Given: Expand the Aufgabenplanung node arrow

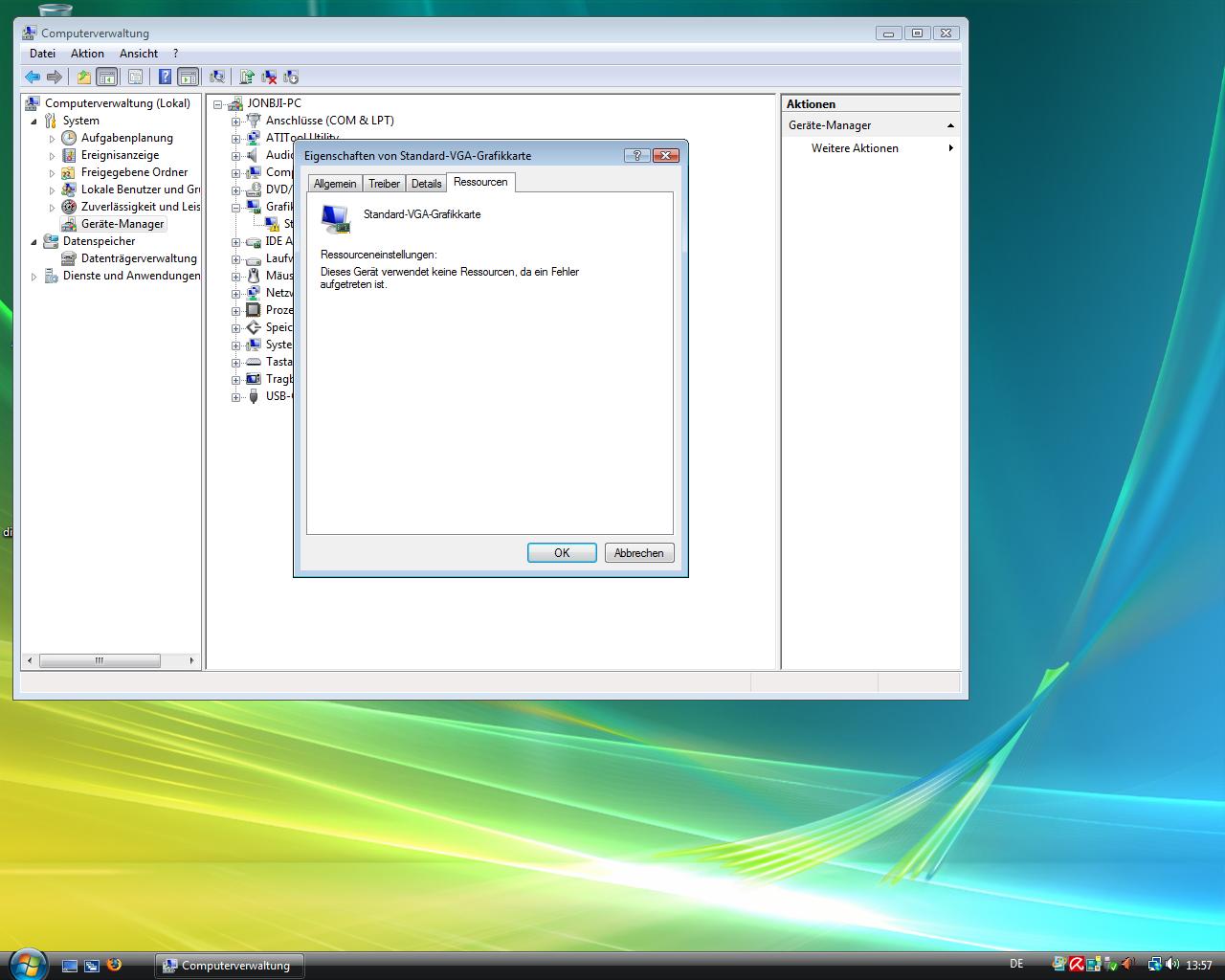Looking at the screenshot, I should click(x=53, y=139).
